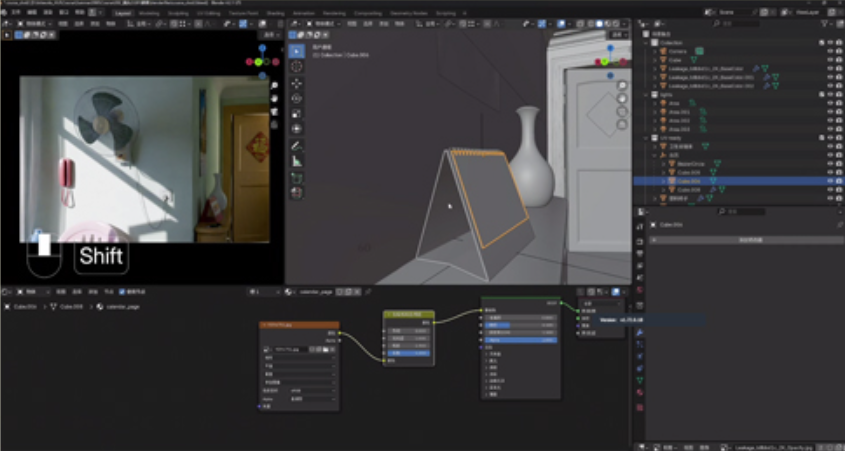The image size is (845, 451).
Task: Click green Y axis on left viewport gizmo
Action: tap(259, 62)
